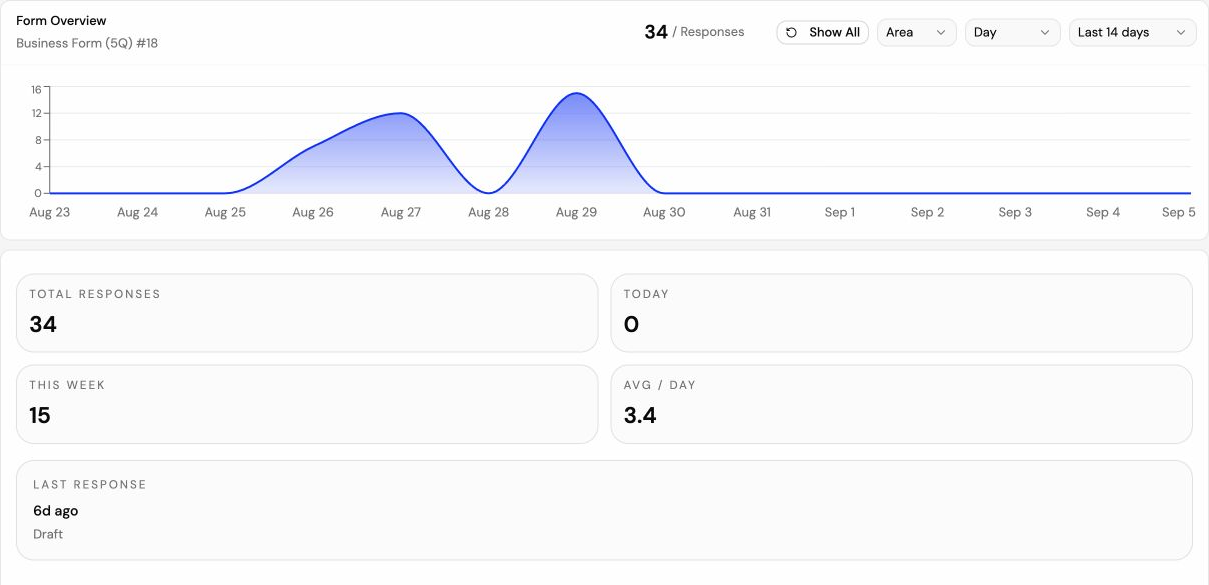1209x585 pixels.
Task: Click the 12 y-axis value
Action: pos(36,113)
